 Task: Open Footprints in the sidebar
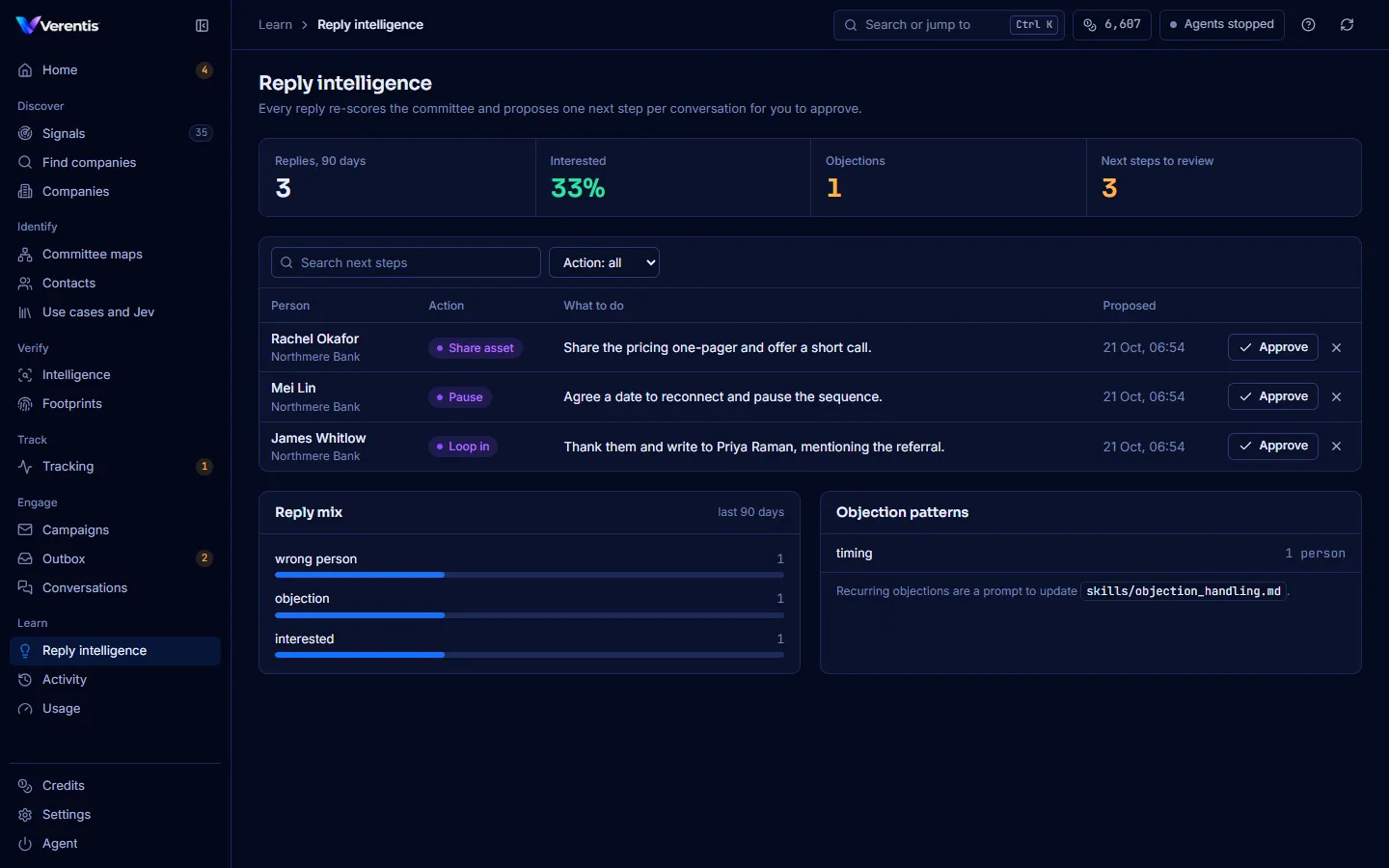pos(116,403)
